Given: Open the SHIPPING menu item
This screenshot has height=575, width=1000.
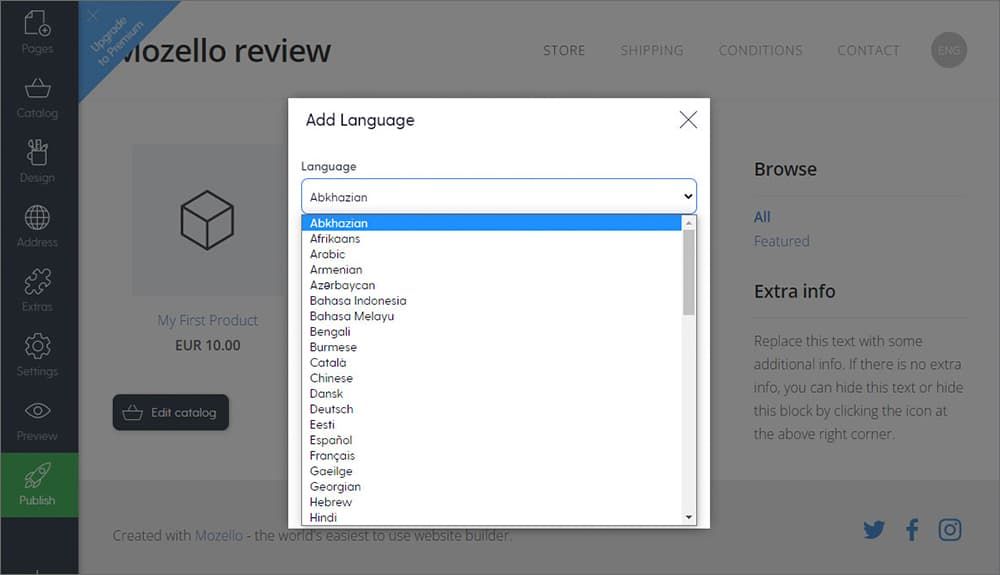Looking at the screenshot, I should pos(652,50).
